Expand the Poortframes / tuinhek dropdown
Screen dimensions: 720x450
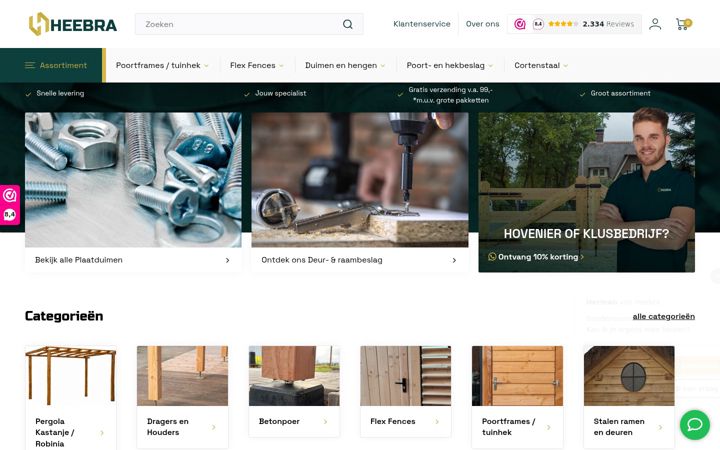tap(162, 65)
